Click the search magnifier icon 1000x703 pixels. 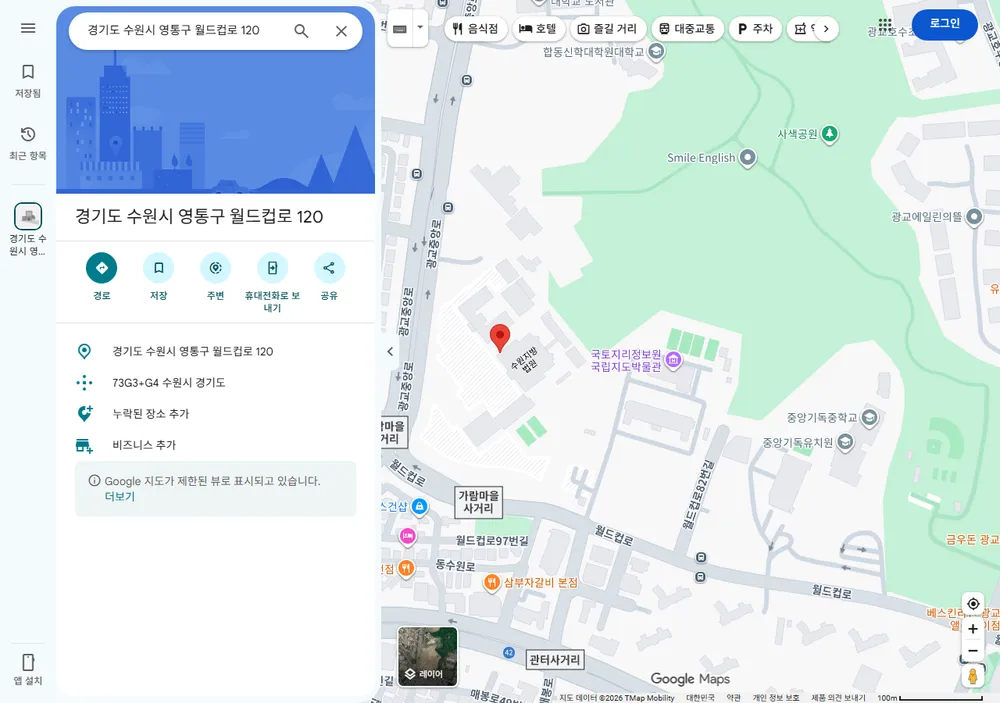click(x=301, y=31)
